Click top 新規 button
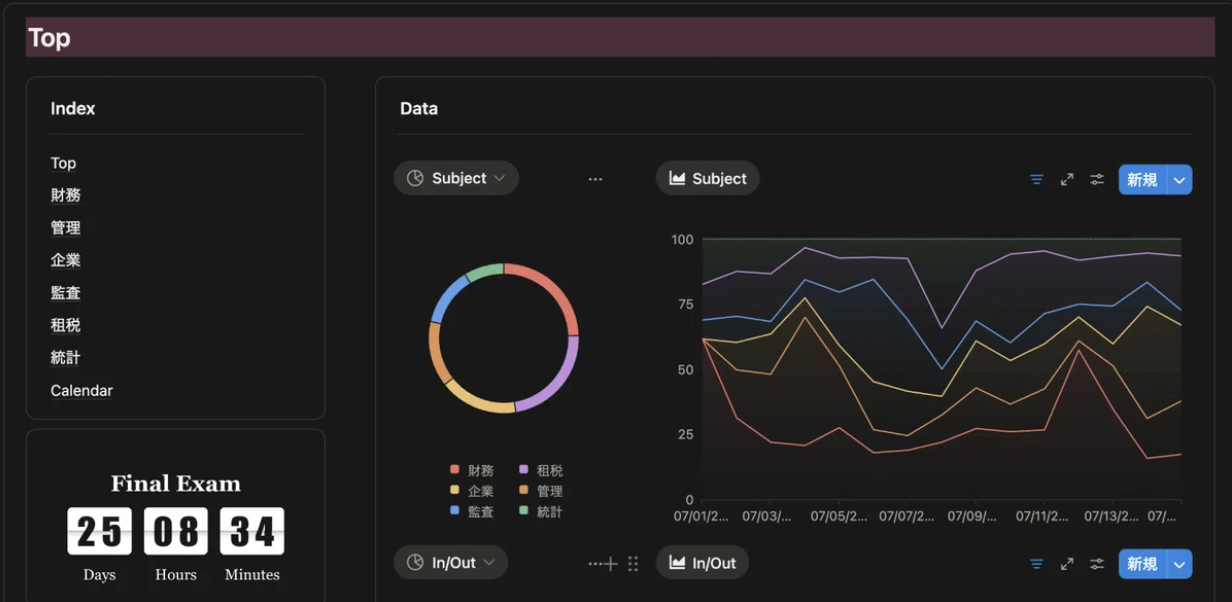Screen dimensions: 1232x602 click(x=1143, y=179)
